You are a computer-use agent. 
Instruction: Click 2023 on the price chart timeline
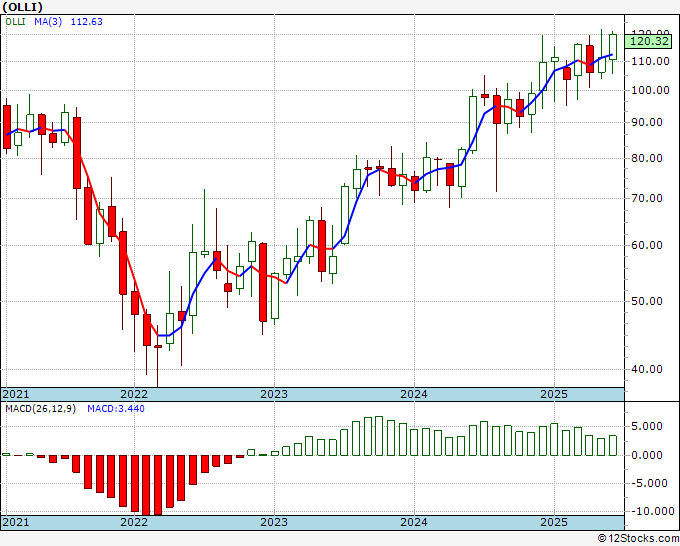[274, 394]
